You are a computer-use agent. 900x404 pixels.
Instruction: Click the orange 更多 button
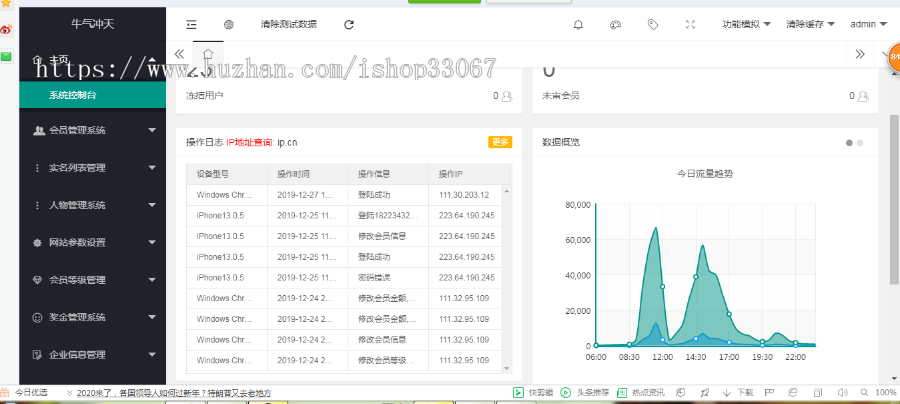(500, 142)
